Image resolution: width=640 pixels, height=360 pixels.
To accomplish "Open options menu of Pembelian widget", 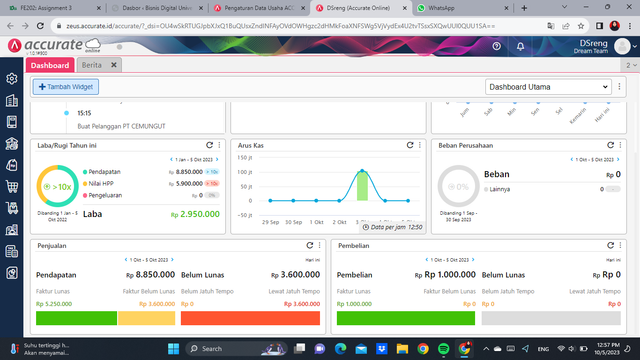I will click(x=620, y=245).
